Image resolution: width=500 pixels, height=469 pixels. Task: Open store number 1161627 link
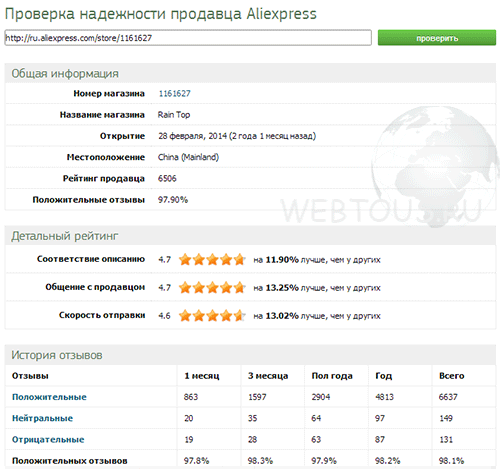174,93
